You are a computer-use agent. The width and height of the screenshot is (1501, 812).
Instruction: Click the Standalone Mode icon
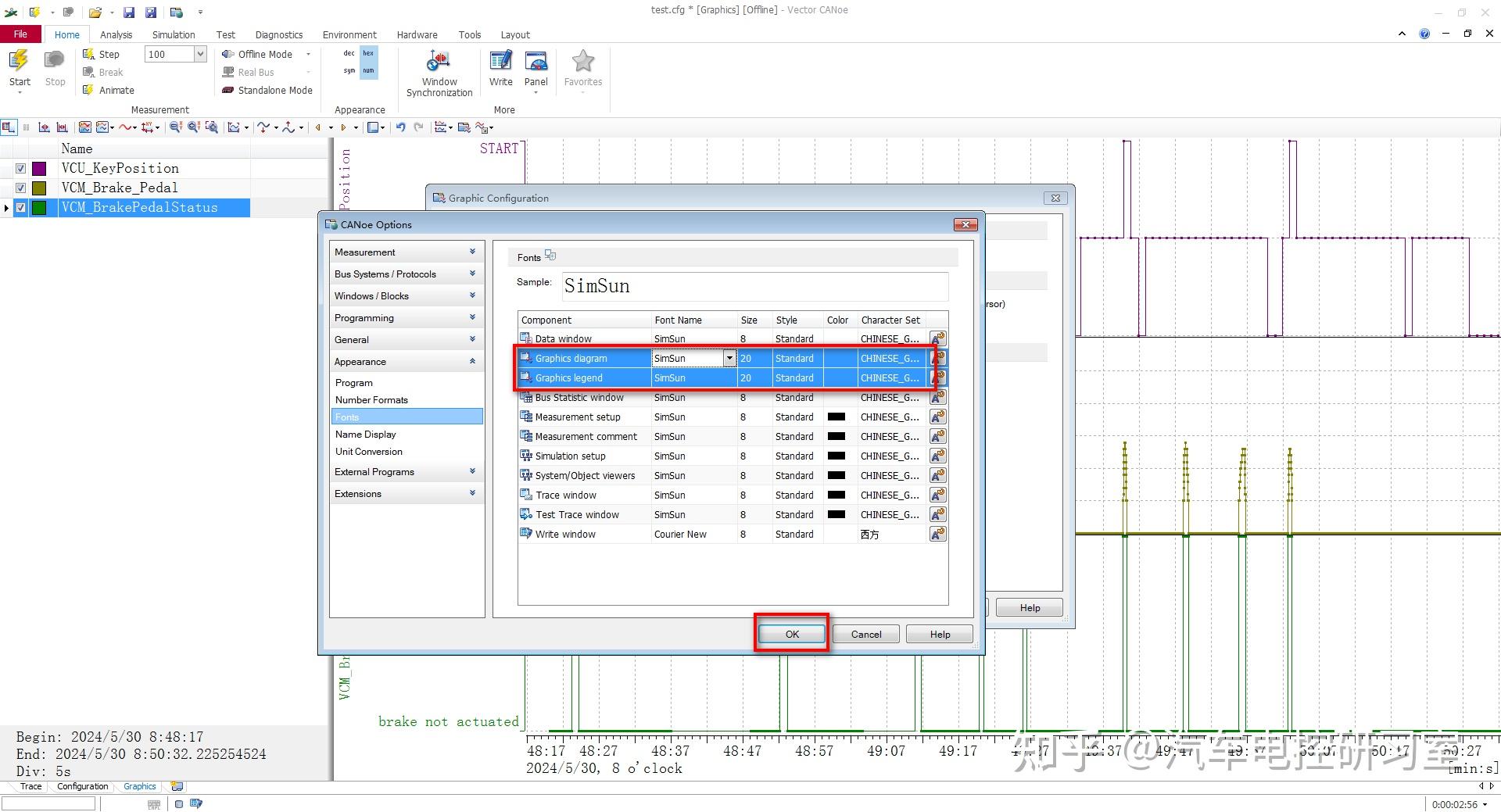[x=227, y=90]
